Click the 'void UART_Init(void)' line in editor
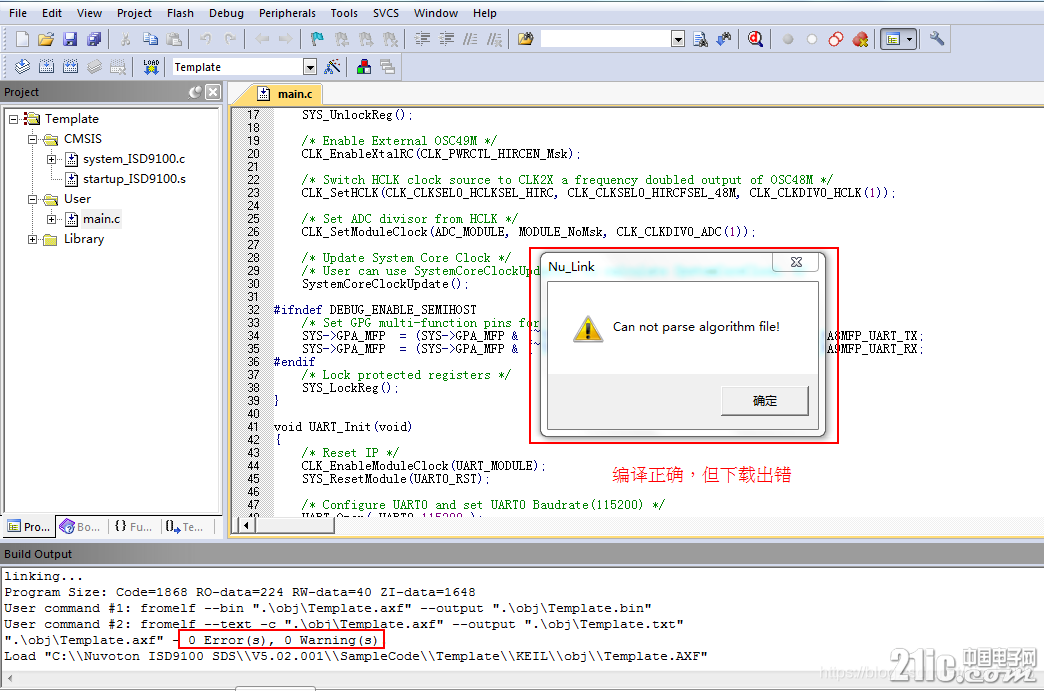1044x691 pixels. click(343, 427)
